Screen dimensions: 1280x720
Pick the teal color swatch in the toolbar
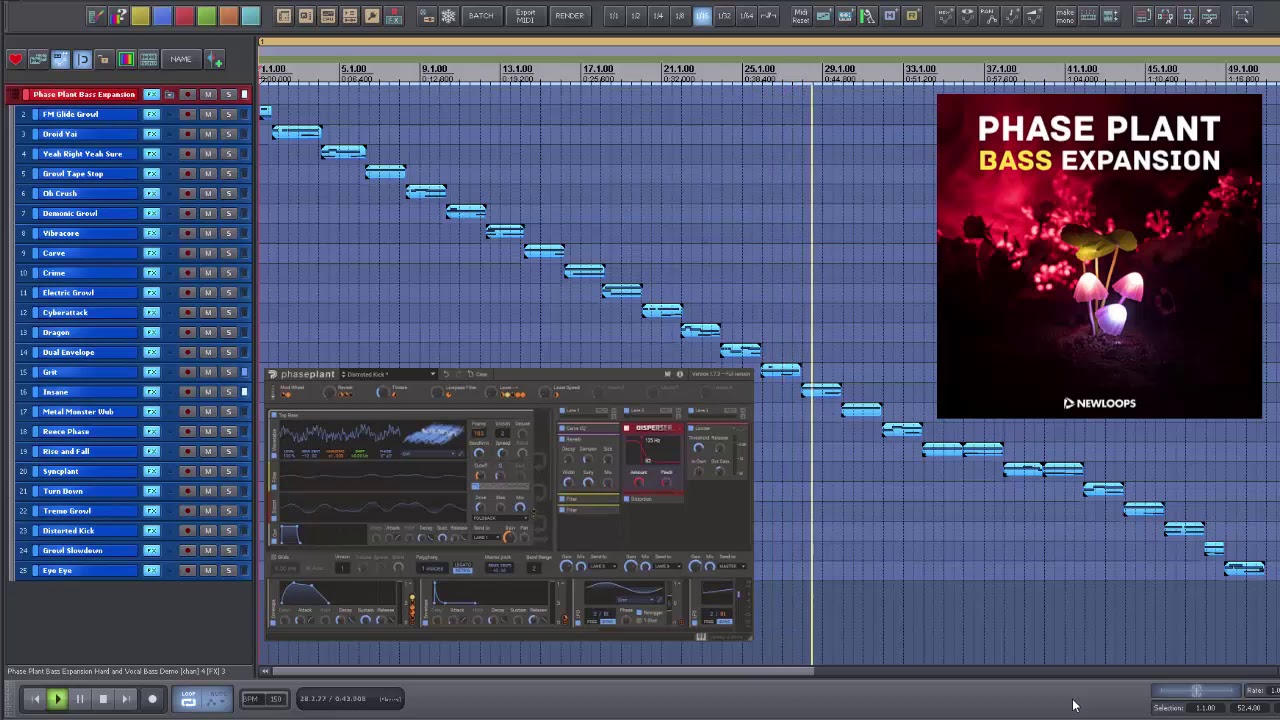[251, 16]
